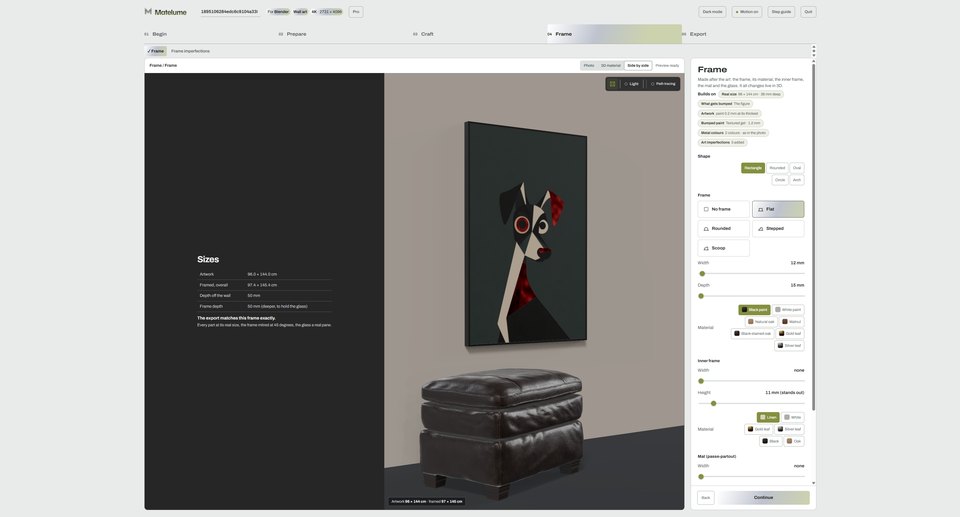
Task: Click the Back button
Action: click(706, 497)
